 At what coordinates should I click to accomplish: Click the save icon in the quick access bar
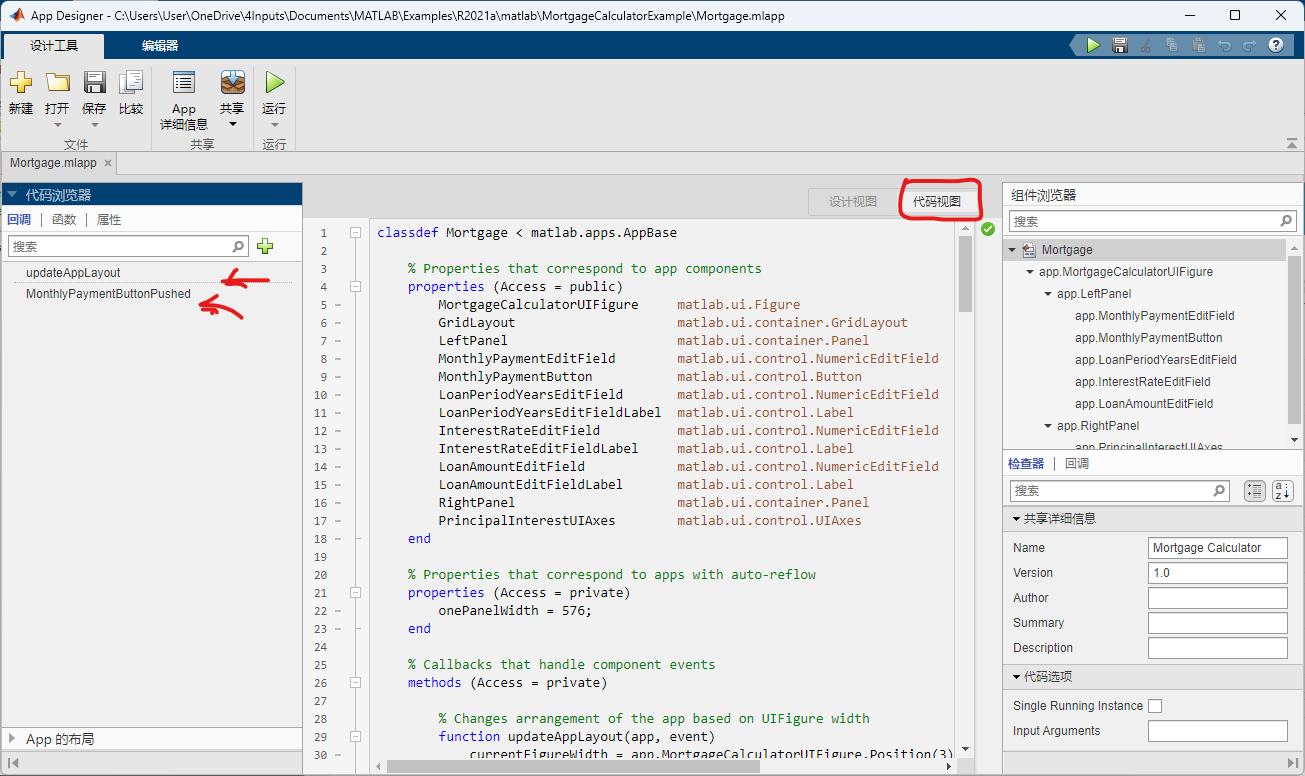[1120, 45]
